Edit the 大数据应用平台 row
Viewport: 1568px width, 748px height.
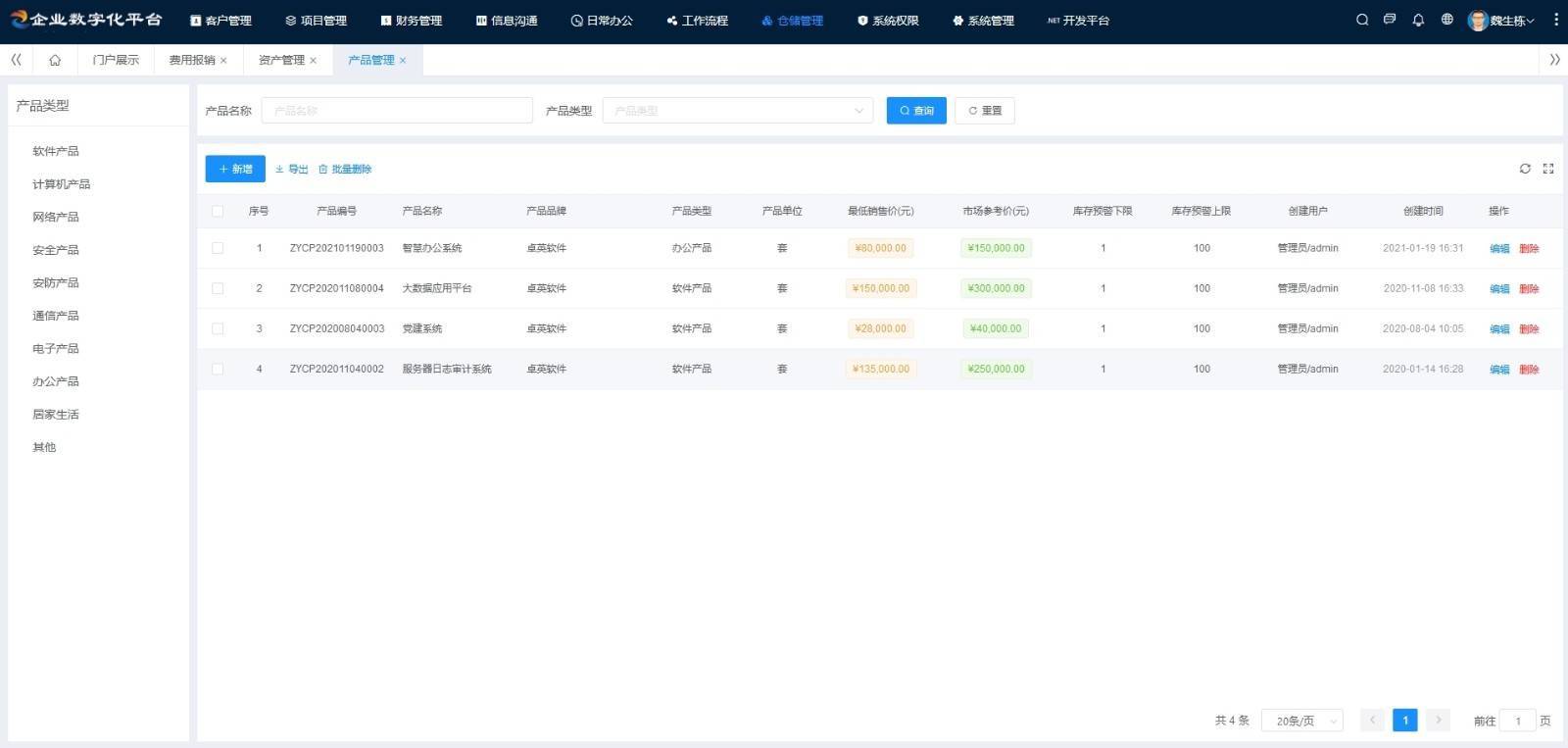pos(1499,289)
